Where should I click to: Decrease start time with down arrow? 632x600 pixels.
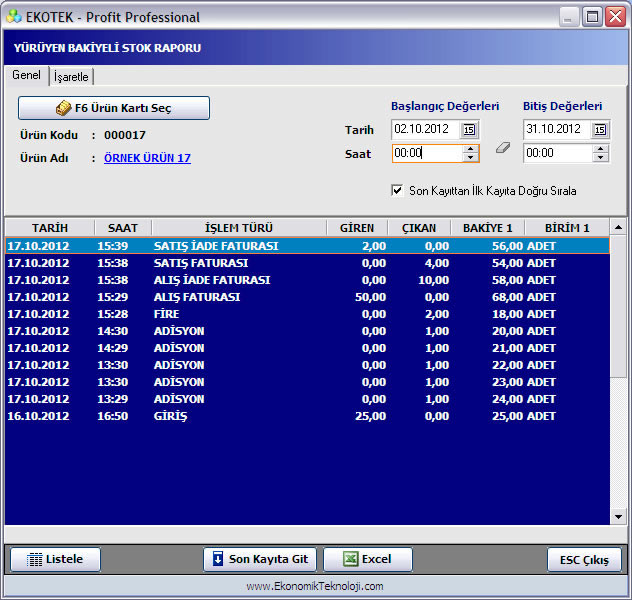[470, 158]
